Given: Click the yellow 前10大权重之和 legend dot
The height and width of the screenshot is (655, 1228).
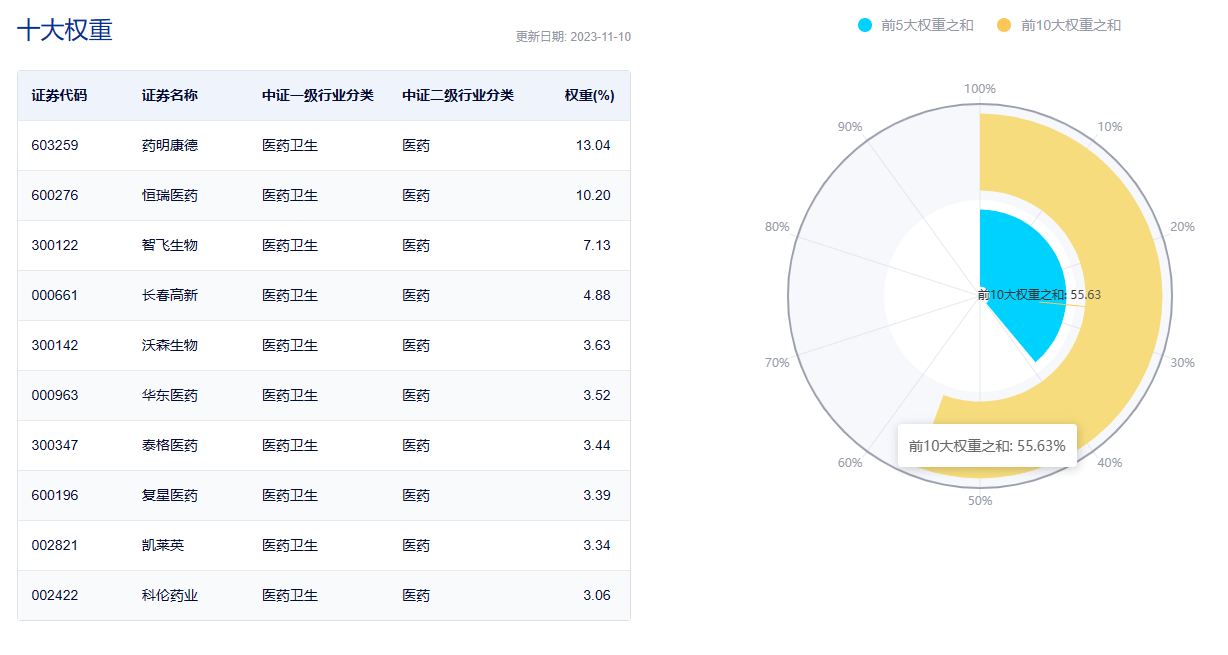Looking at the screenshot, I should click(1005, 25).
